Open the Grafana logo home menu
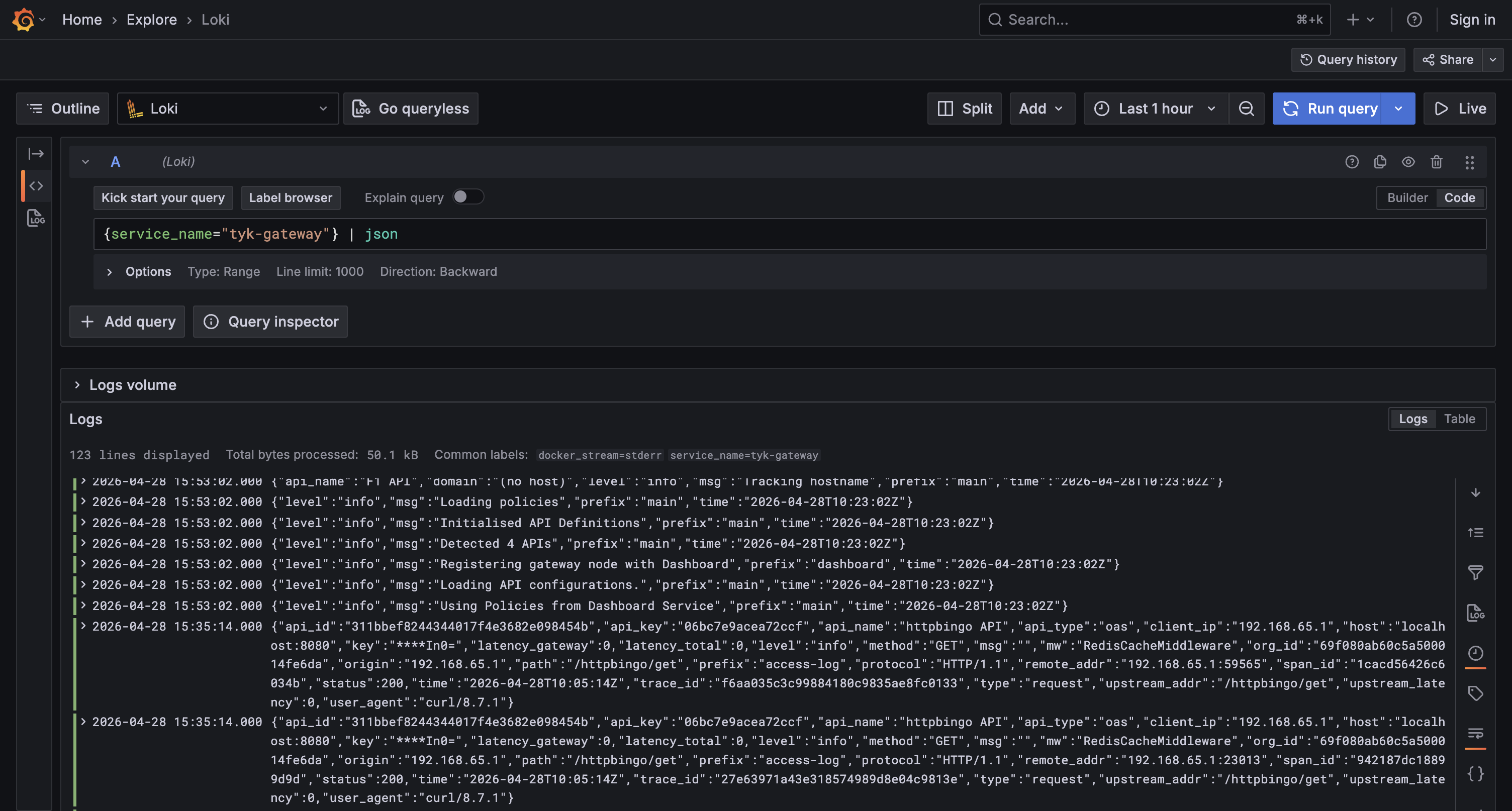The width and height of the screenshot is (1512, 811). click(24, 20)
